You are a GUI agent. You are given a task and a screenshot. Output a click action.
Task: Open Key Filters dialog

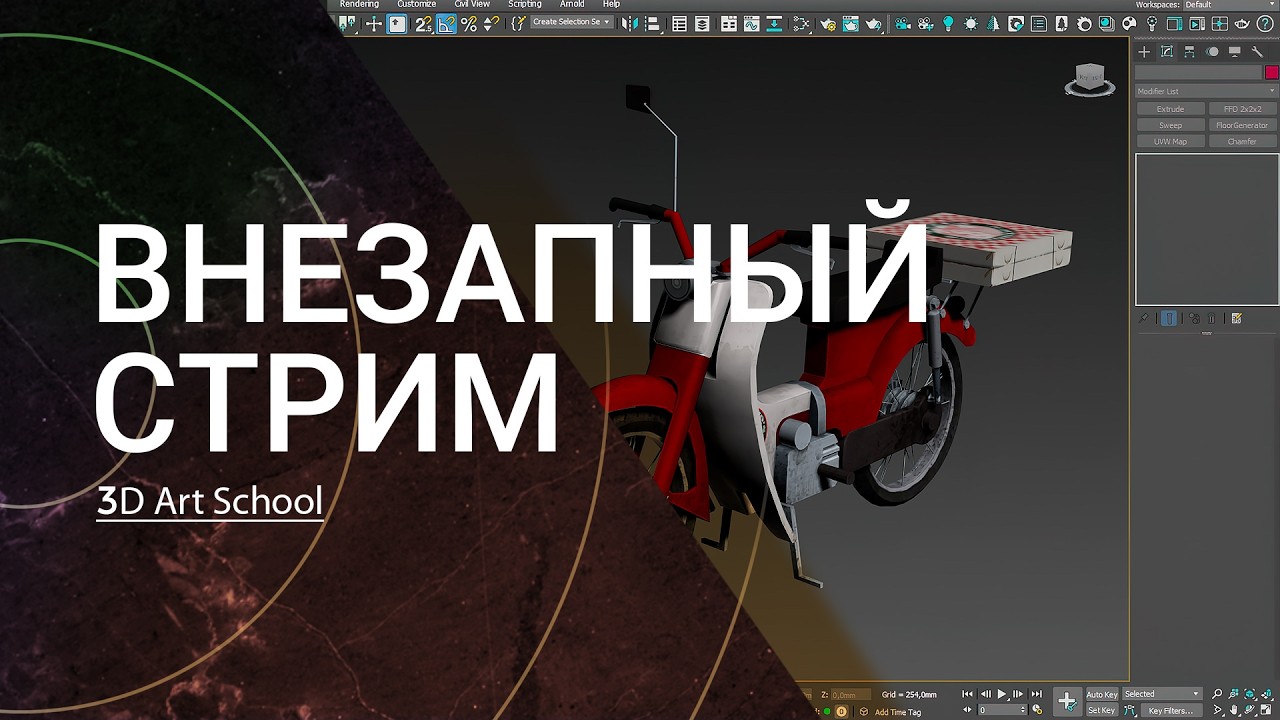[x=1170, y=710]
